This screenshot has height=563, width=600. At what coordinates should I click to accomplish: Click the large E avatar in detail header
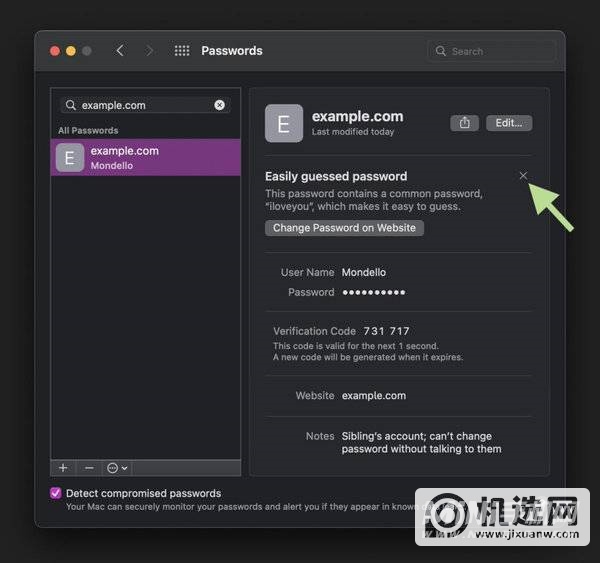[284, 123]
